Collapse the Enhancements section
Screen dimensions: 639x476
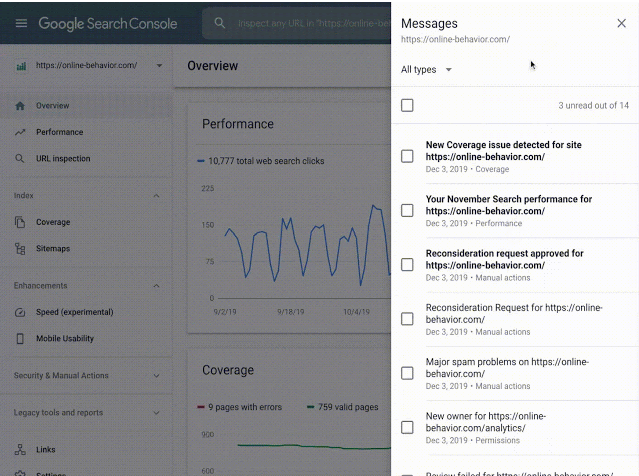pyautogui.click(x=156, y=286)
